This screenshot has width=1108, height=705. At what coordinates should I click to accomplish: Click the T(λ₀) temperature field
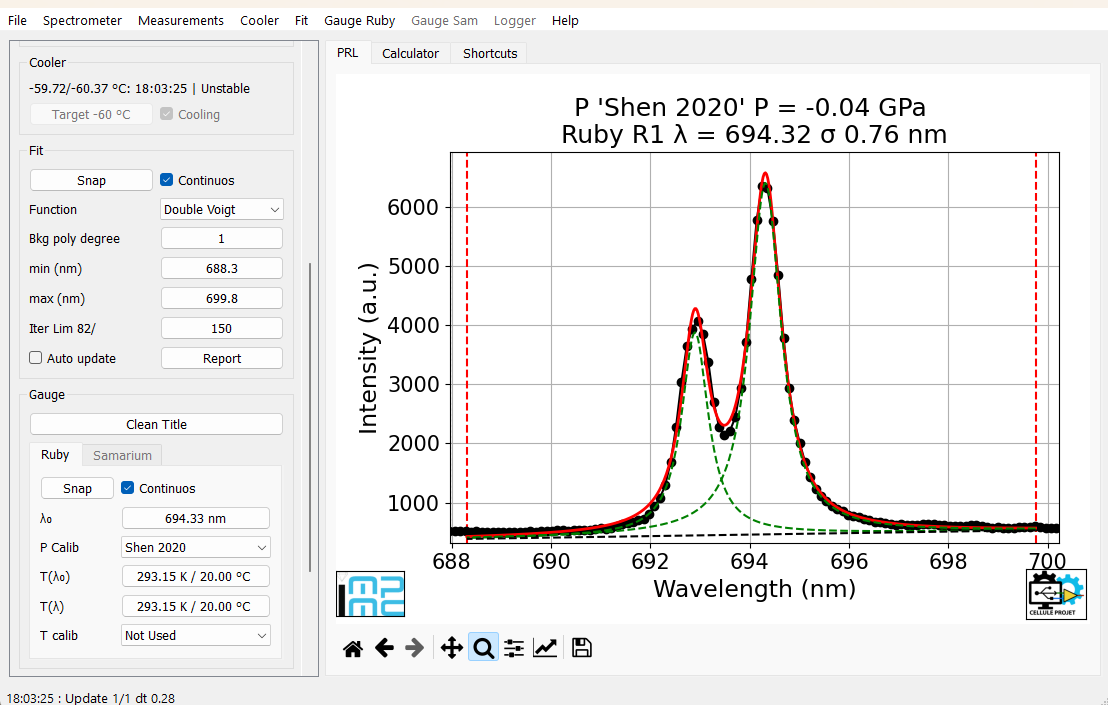pyautogui.click(x=196, y=576)
